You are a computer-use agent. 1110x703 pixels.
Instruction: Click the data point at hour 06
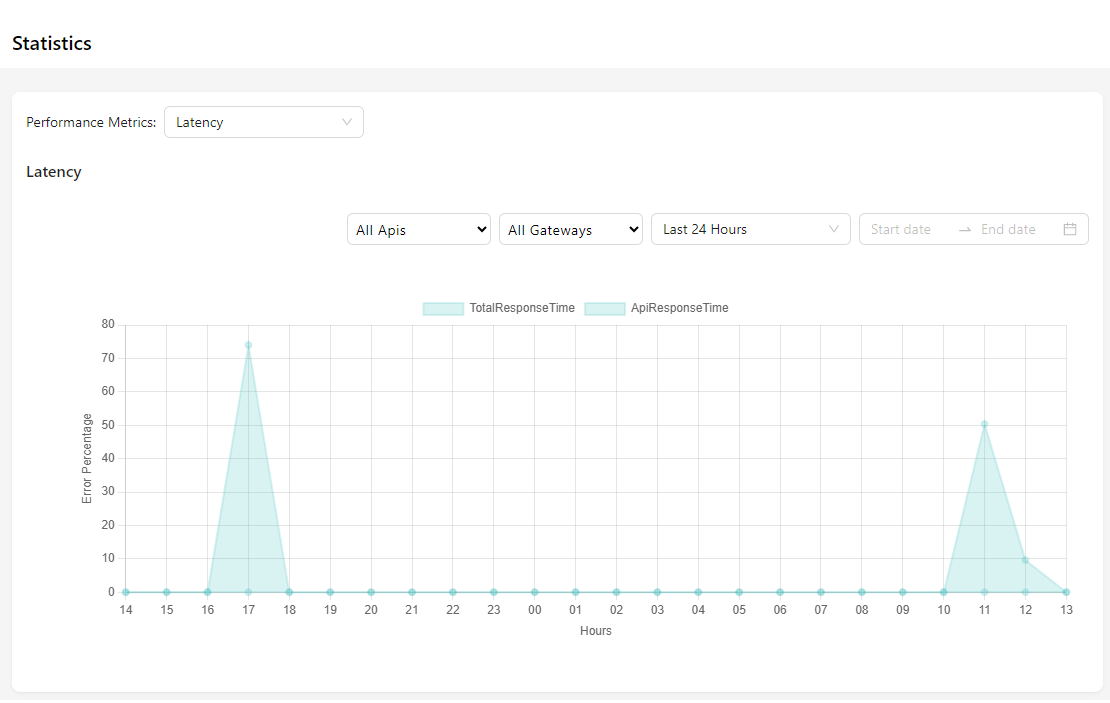tap(780, 592)
